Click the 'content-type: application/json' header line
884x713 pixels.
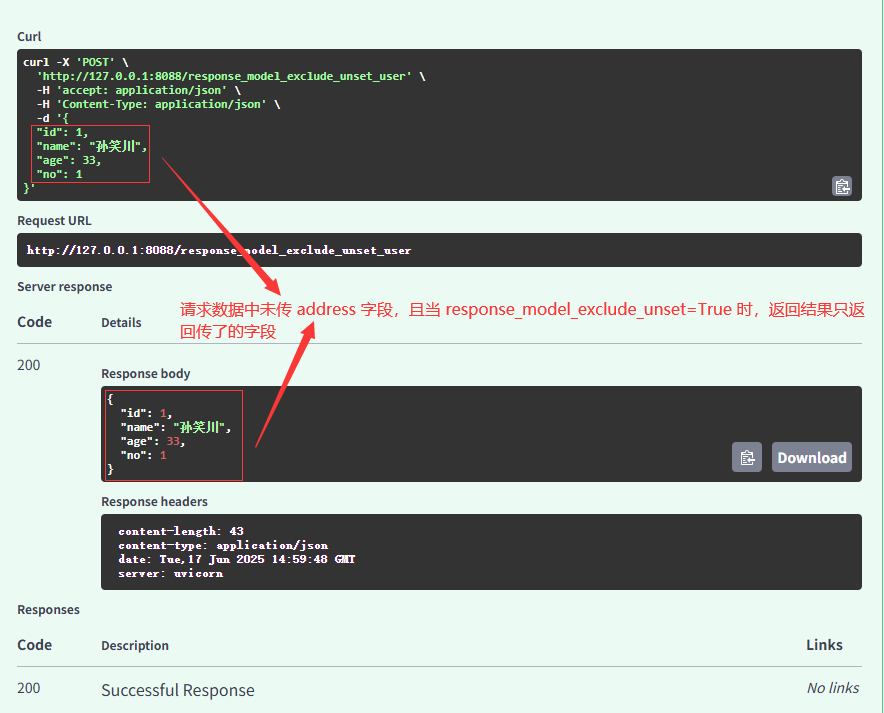pos(223,545)
